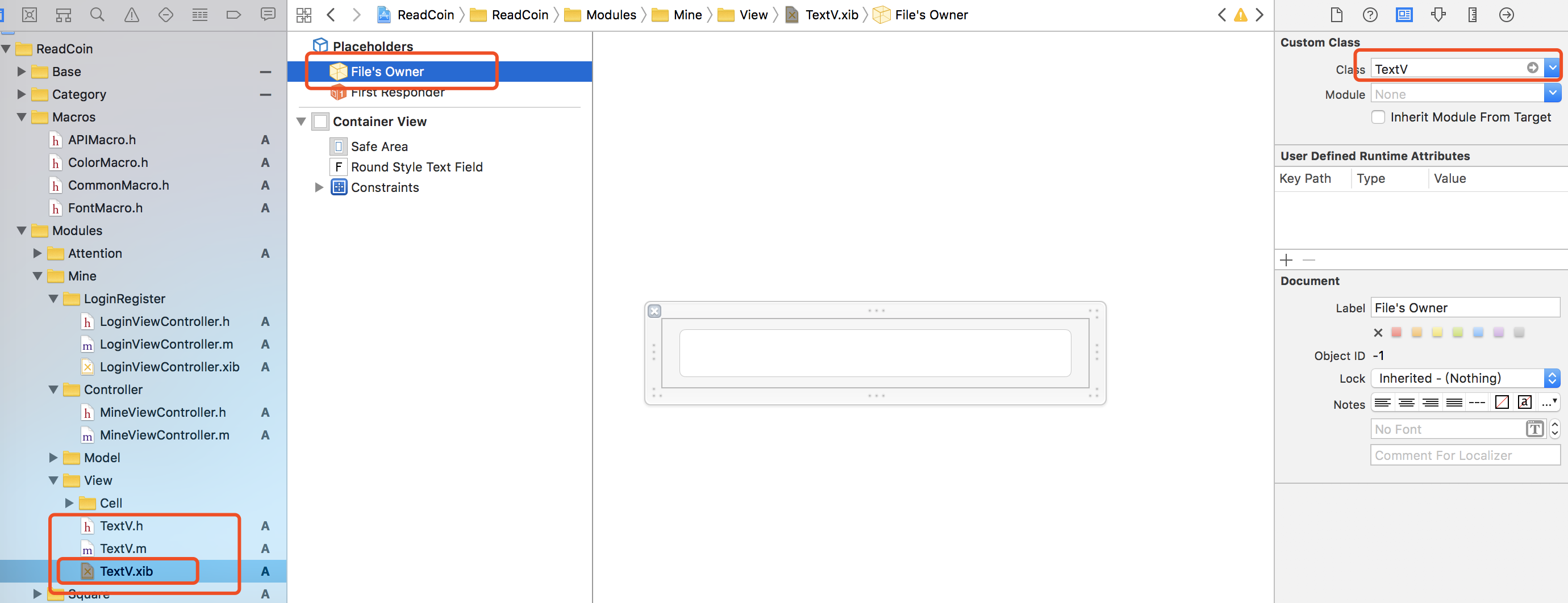1568x603 pixels.
Task: Expand the Constraints outline item
Action: [x=318, y=187]
